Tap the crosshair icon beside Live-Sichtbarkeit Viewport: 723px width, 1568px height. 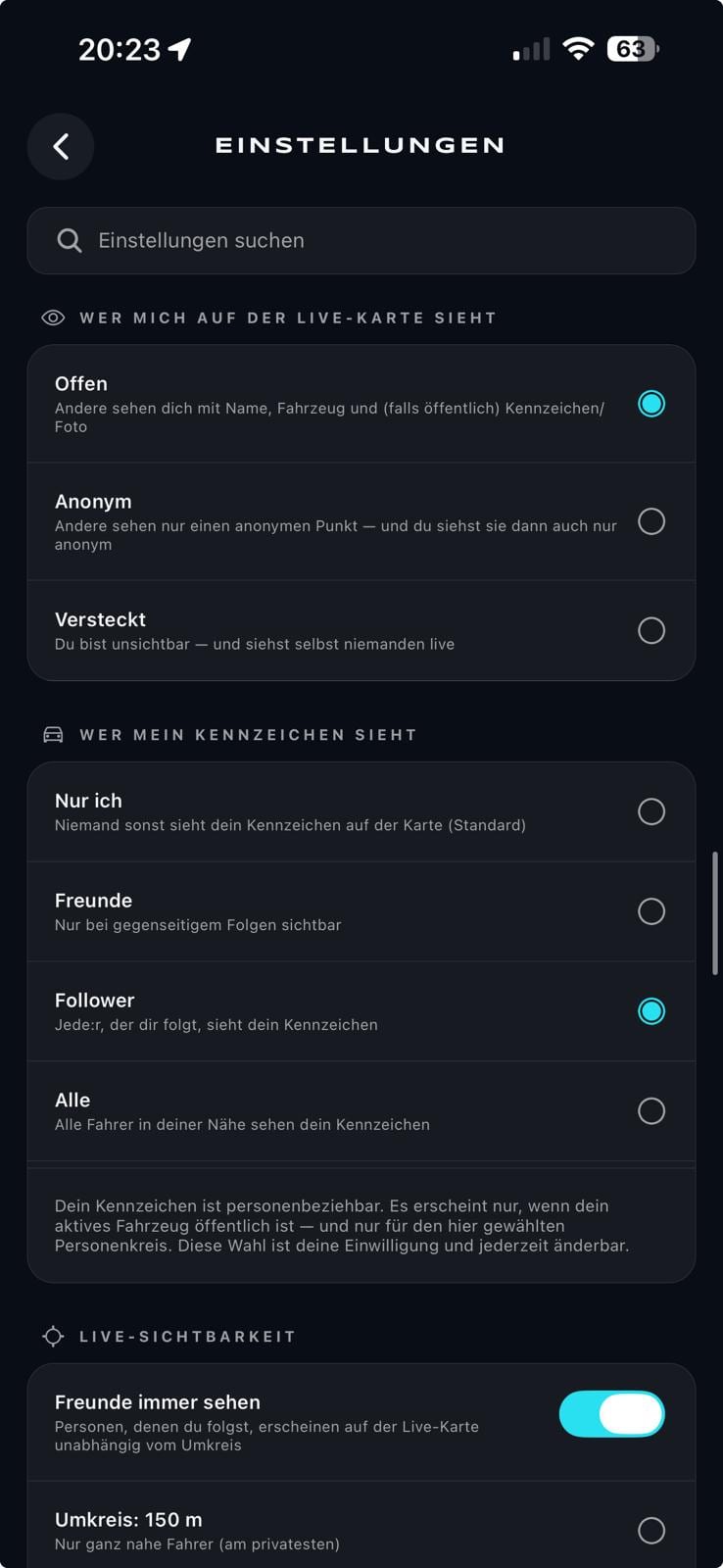pyautogui.click(x=53, y=1336)
